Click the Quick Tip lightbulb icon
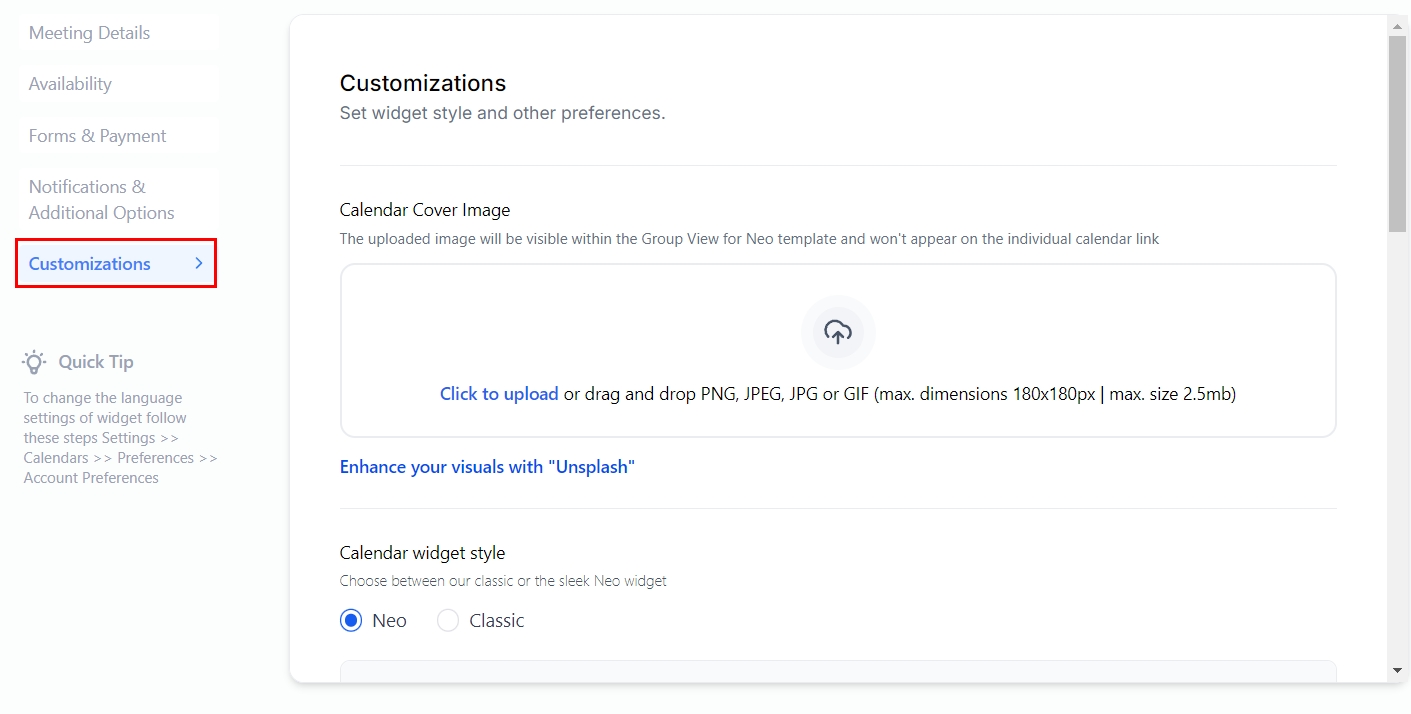This screenshot has height=714, width=1411. 35,362
